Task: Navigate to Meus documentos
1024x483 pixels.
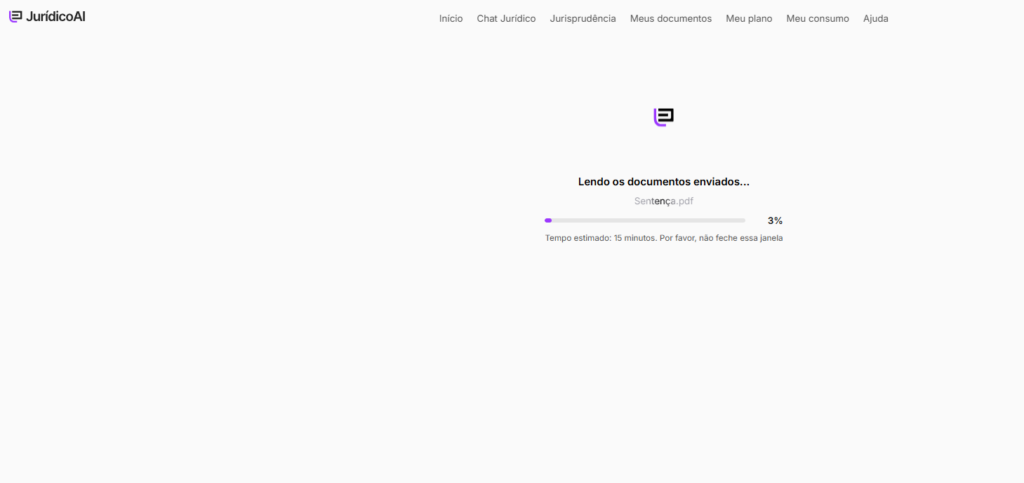Action: click(x=670, y=18)
